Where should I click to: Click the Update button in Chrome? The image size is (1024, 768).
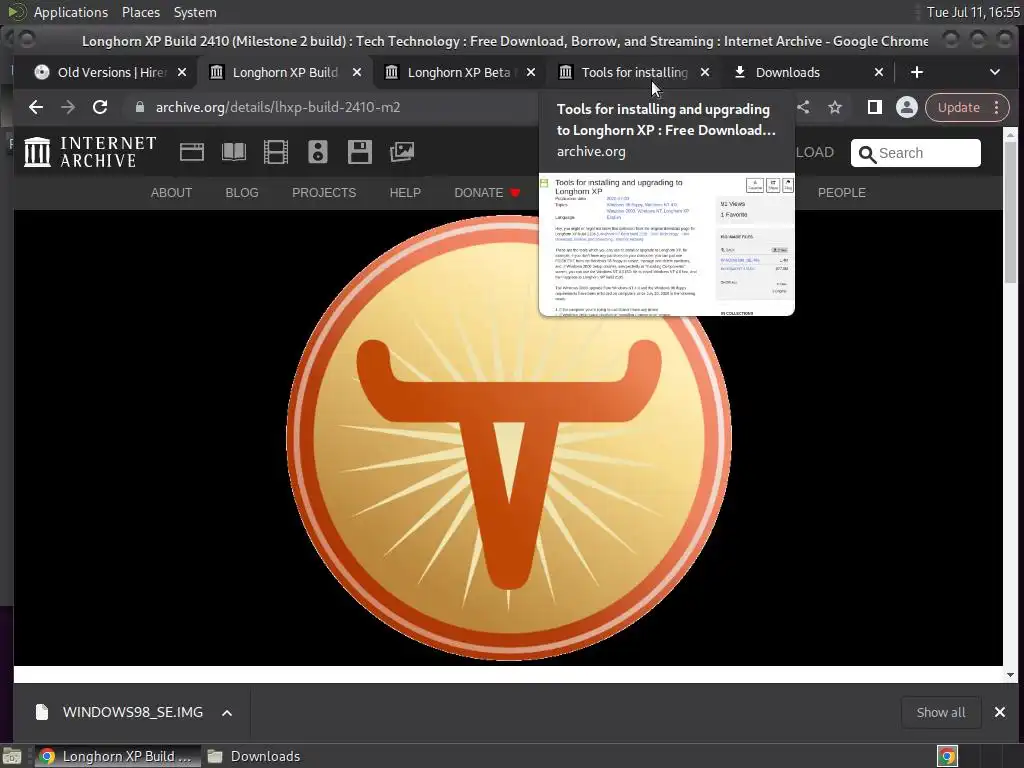(958, 107)
